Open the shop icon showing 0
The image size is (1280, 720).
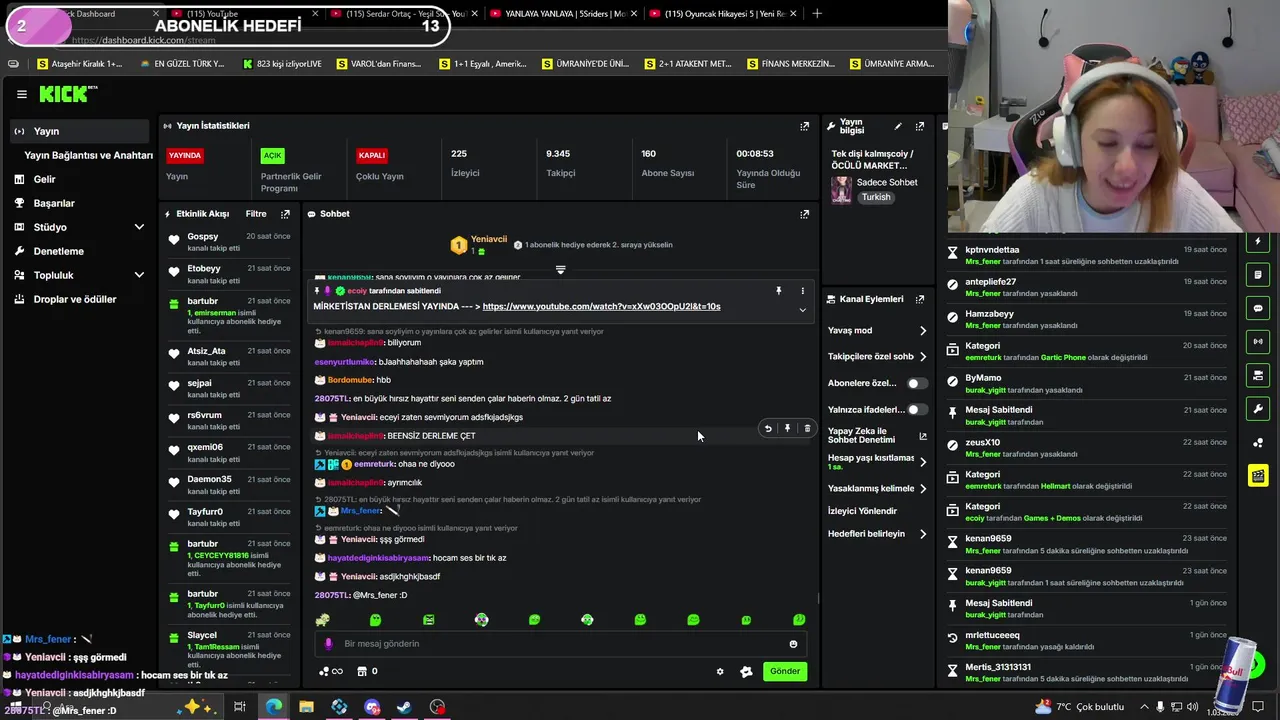point(367,671)
